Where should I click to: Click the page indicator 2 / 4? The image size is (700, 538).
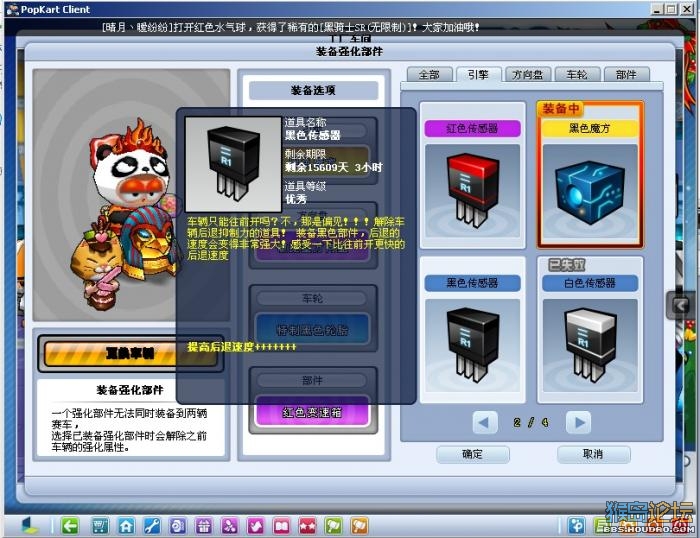(531, 422)
